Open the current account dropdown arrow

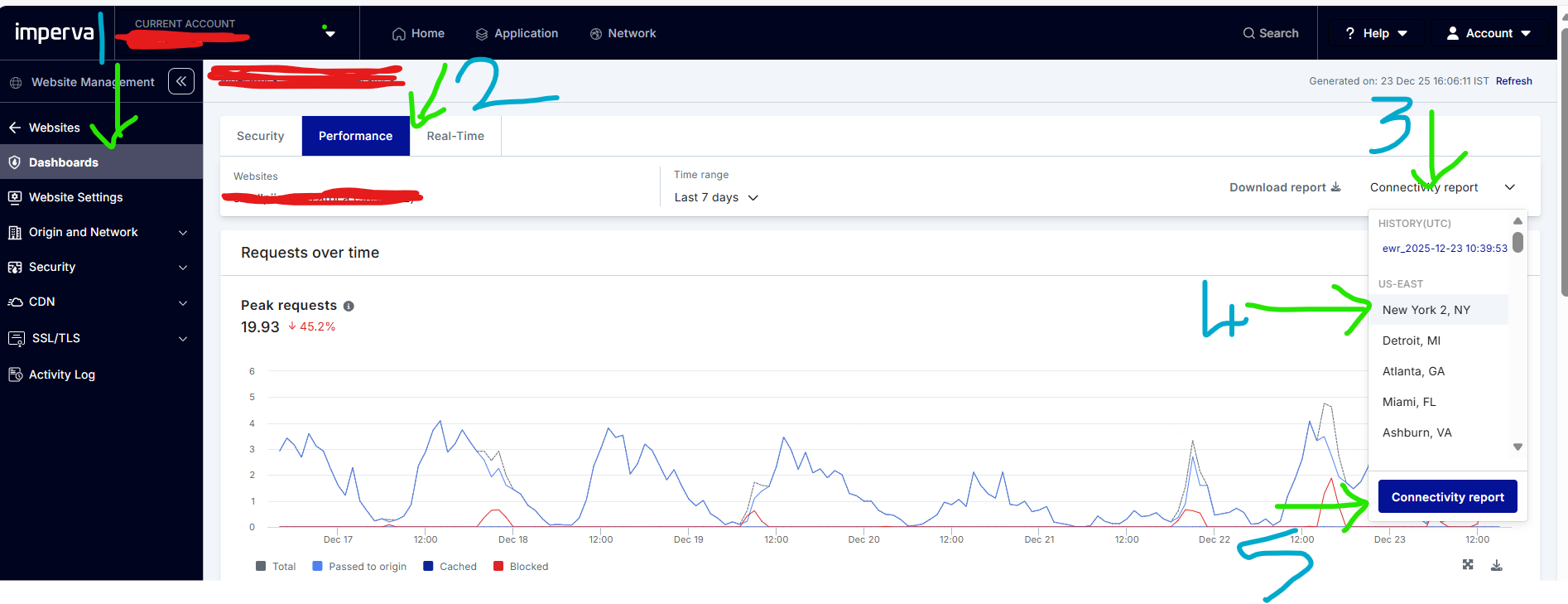coord(330,34)
